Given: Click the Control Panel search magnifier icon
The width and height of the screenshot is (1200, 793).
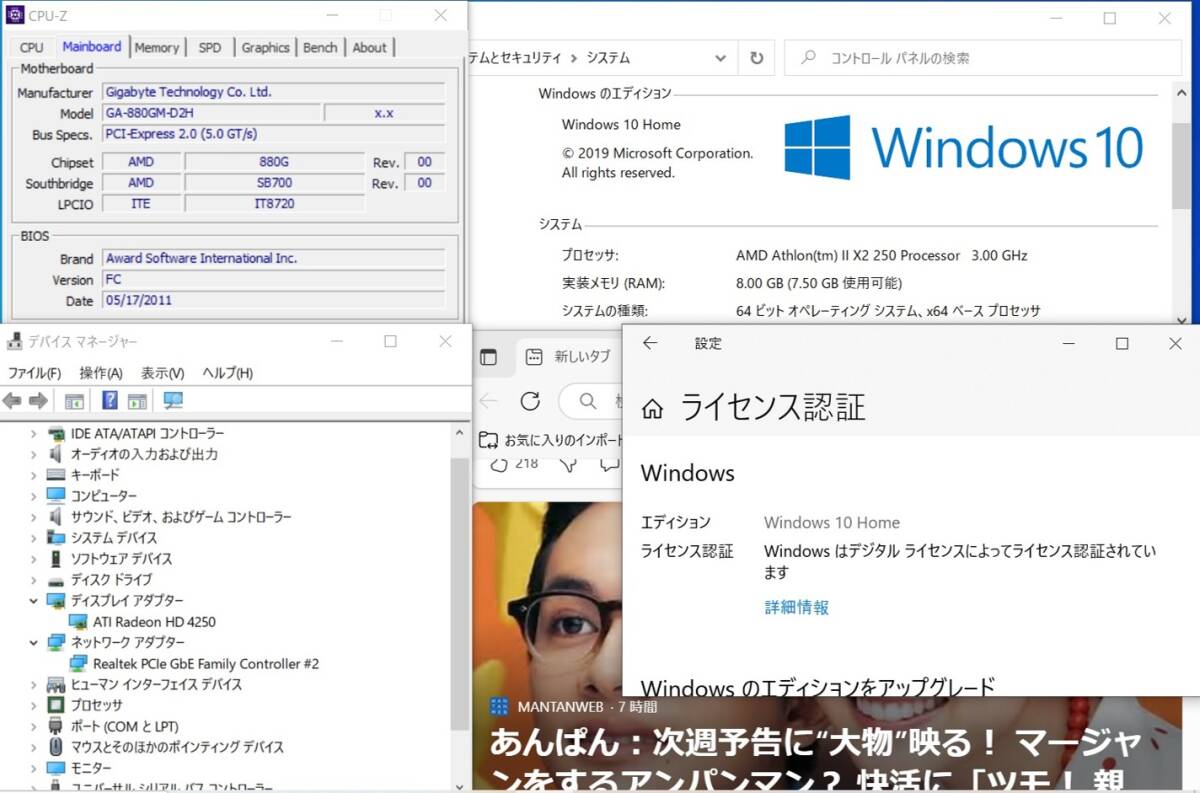Looking at the screenshot, I should pyautogui.click(x=809, y=58).
